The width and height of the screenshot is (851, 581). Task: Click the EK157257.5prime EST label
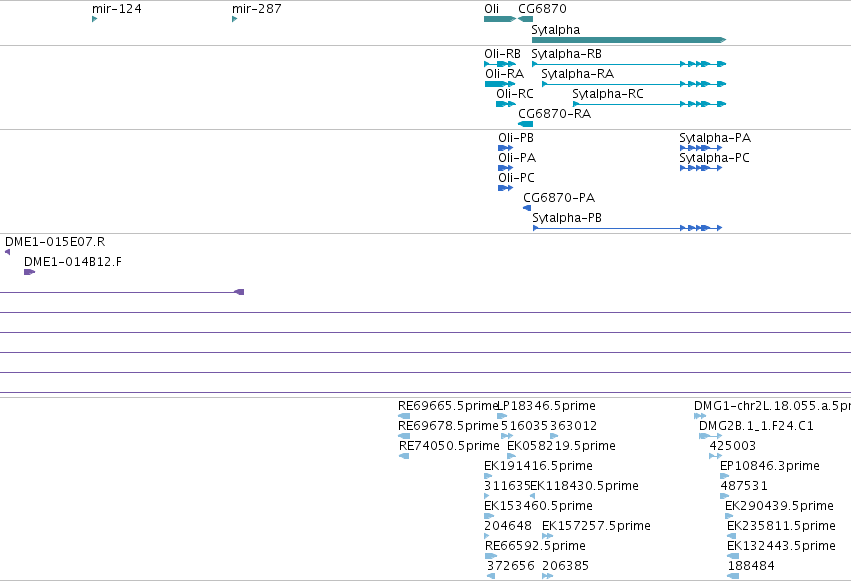pos(596,526)
